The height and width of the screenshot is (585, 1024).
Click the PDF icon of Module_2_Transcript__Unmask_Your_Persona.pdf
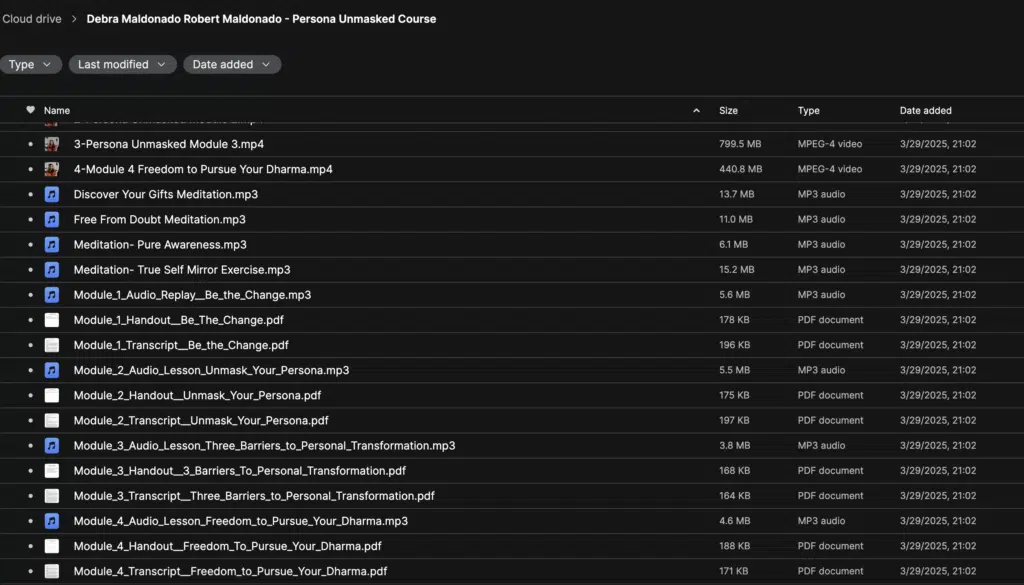[x=52, y=420]
